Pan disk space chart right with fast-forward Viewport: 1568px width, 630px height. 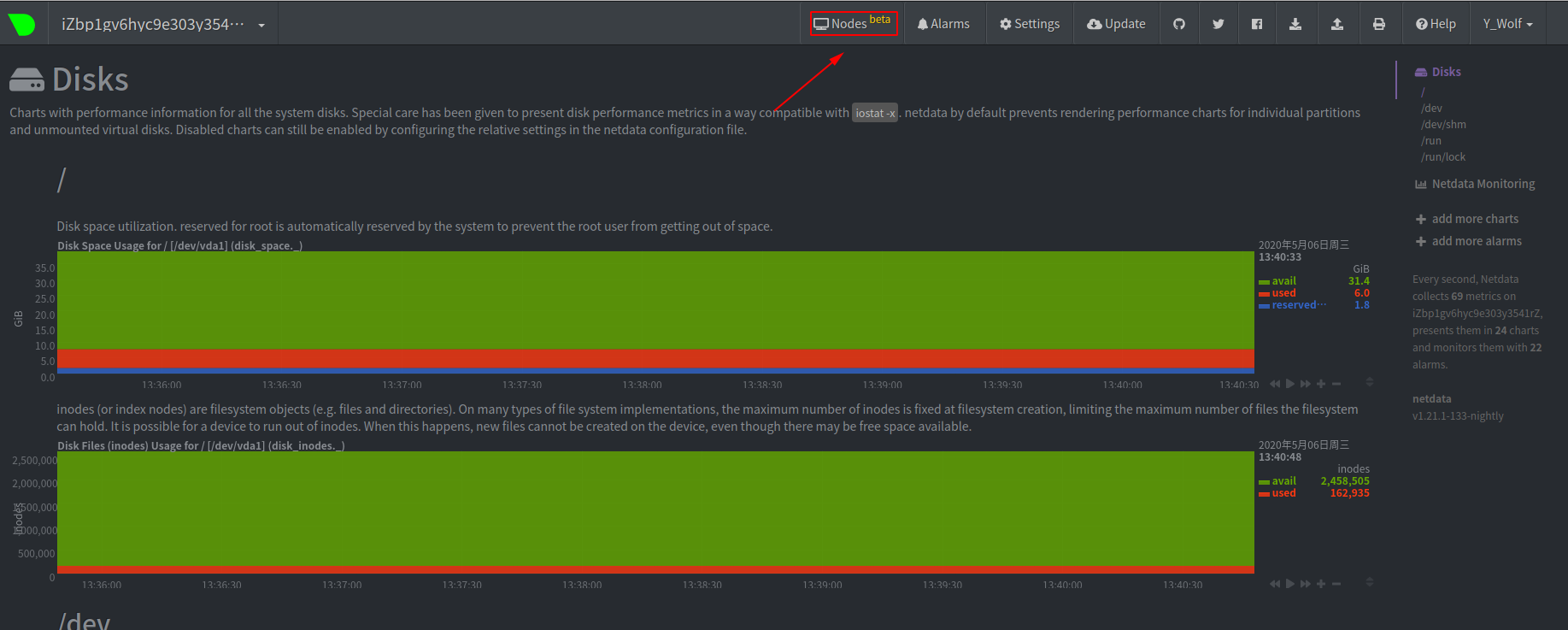tap(1305, 384)
